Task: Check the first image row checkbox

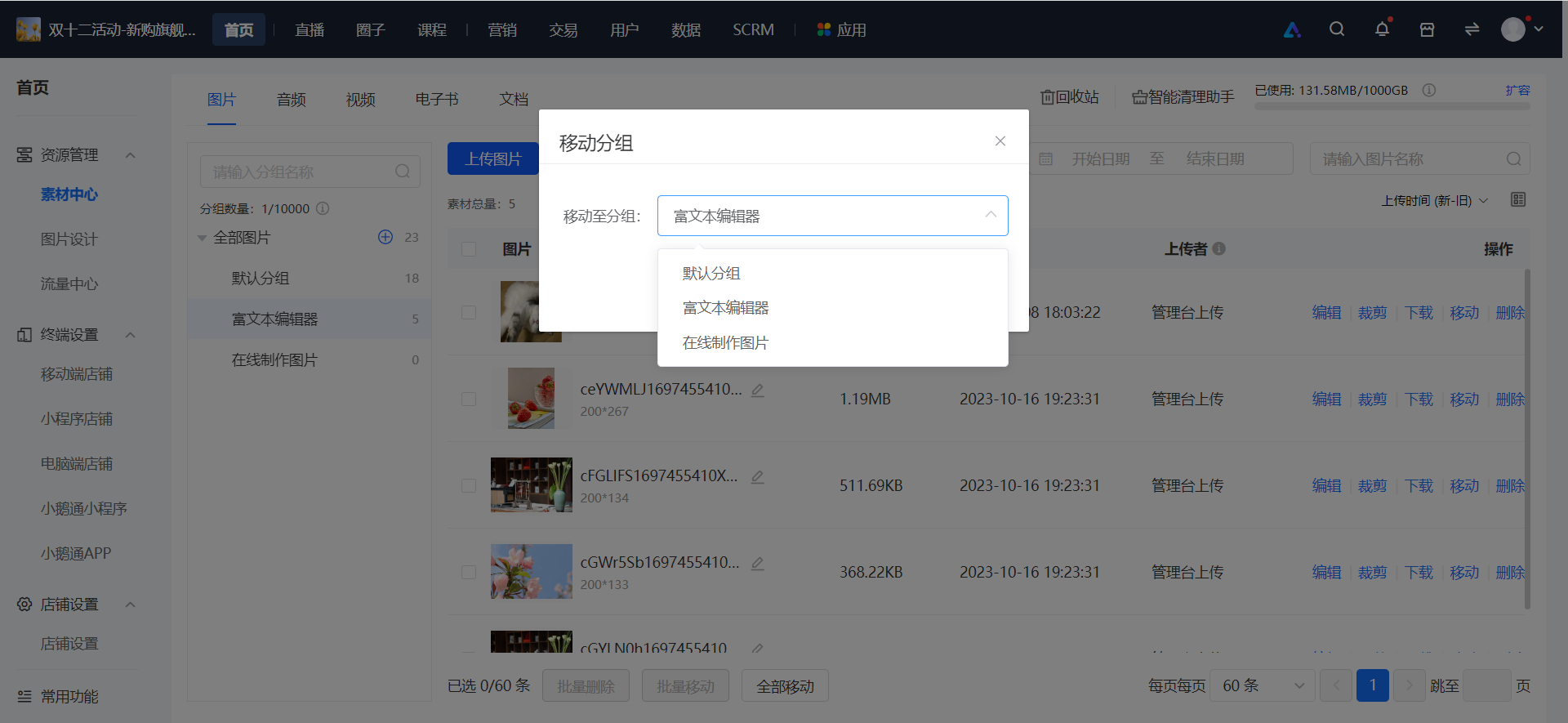Action: click(x=469, y=312)
